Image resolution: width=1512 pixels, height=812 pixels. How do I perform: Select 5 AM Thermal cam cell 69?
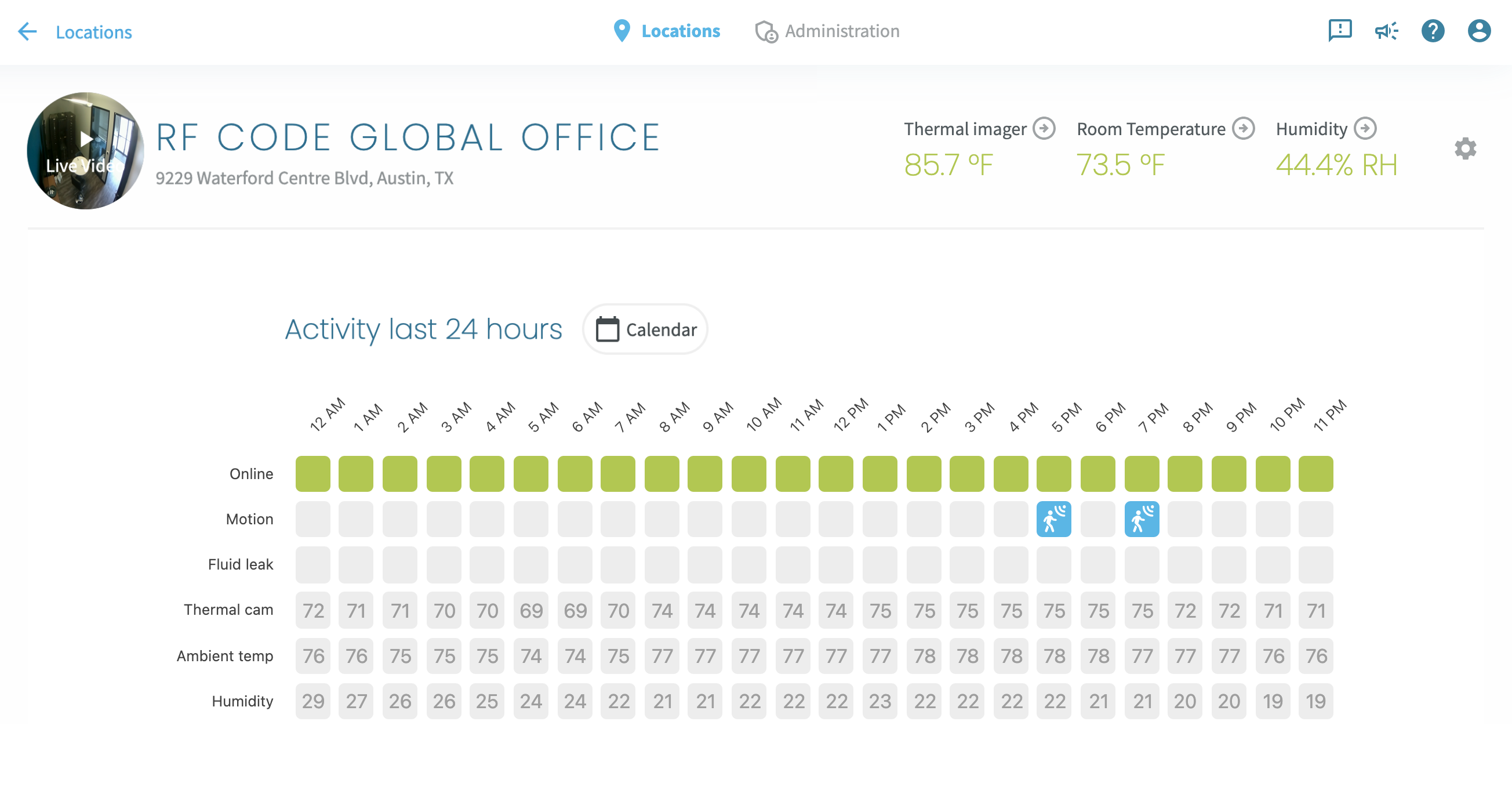click(530, 611)
